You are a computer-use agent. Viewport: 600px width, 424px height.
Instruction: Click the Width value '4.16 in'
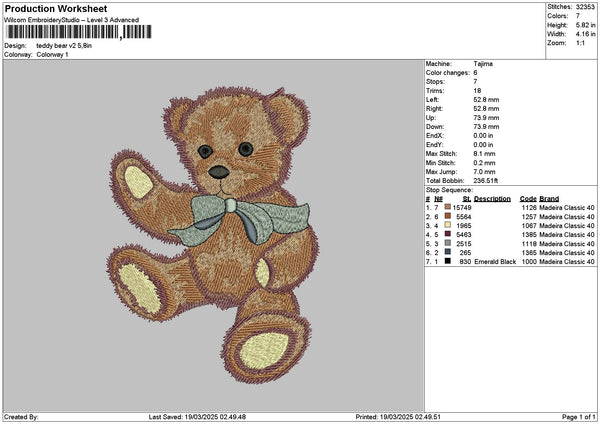coord(585,34)
